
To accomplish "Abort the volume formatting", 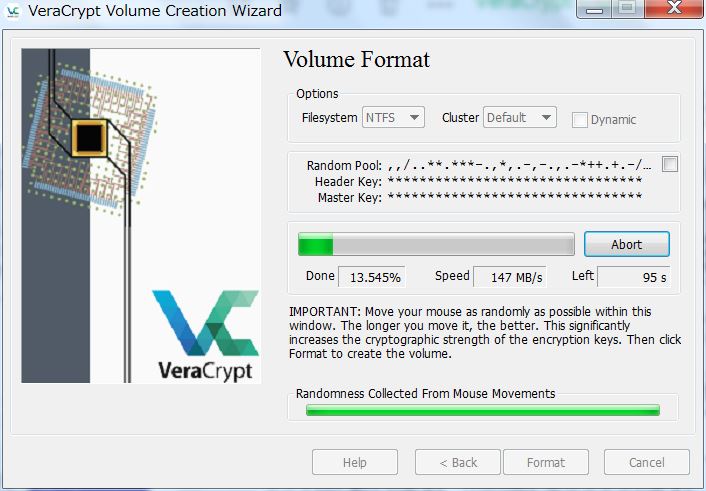I will point(626,244).
